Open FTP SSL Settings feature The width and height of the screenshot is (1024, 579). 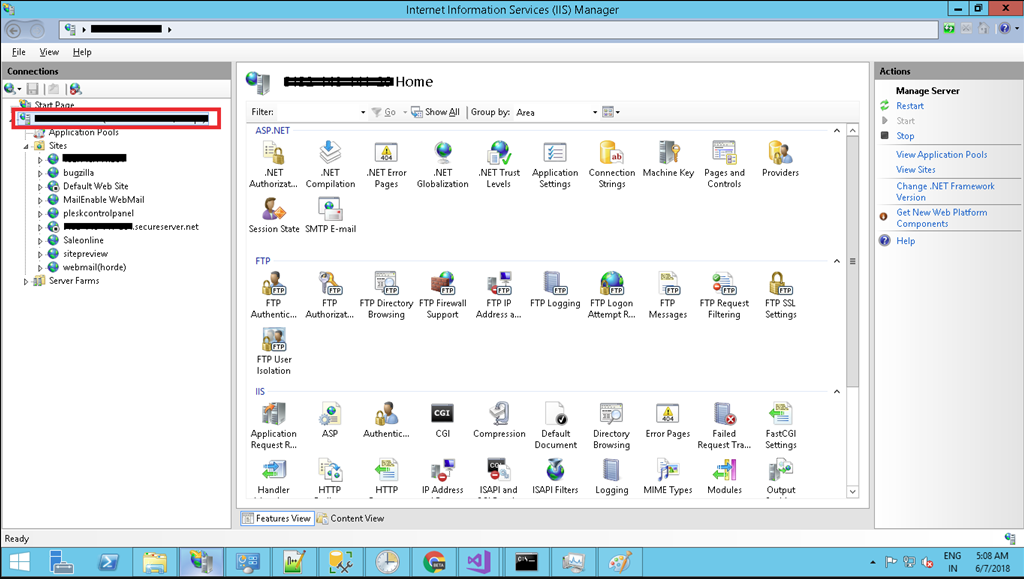click(x=780, y=295)
